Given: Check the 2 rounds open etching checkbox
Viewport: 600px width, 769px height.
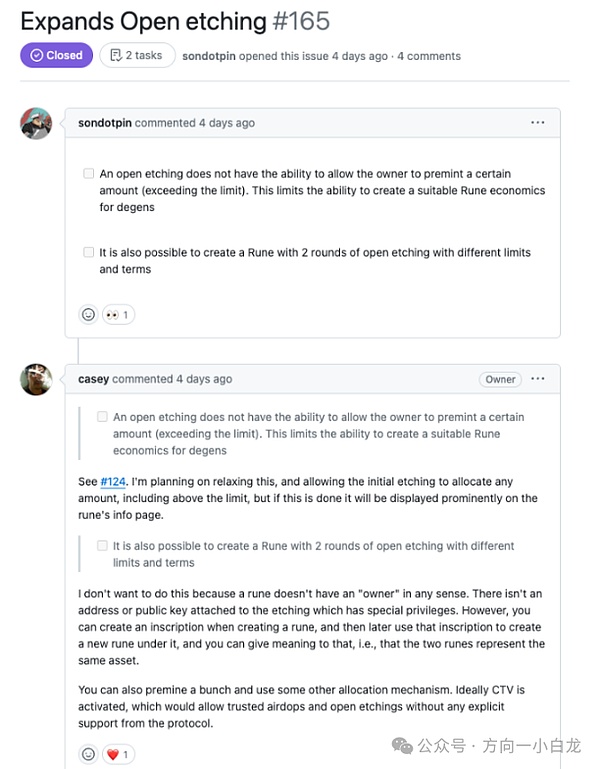Looking at the screenshot, I should click(x=88, y=252).
